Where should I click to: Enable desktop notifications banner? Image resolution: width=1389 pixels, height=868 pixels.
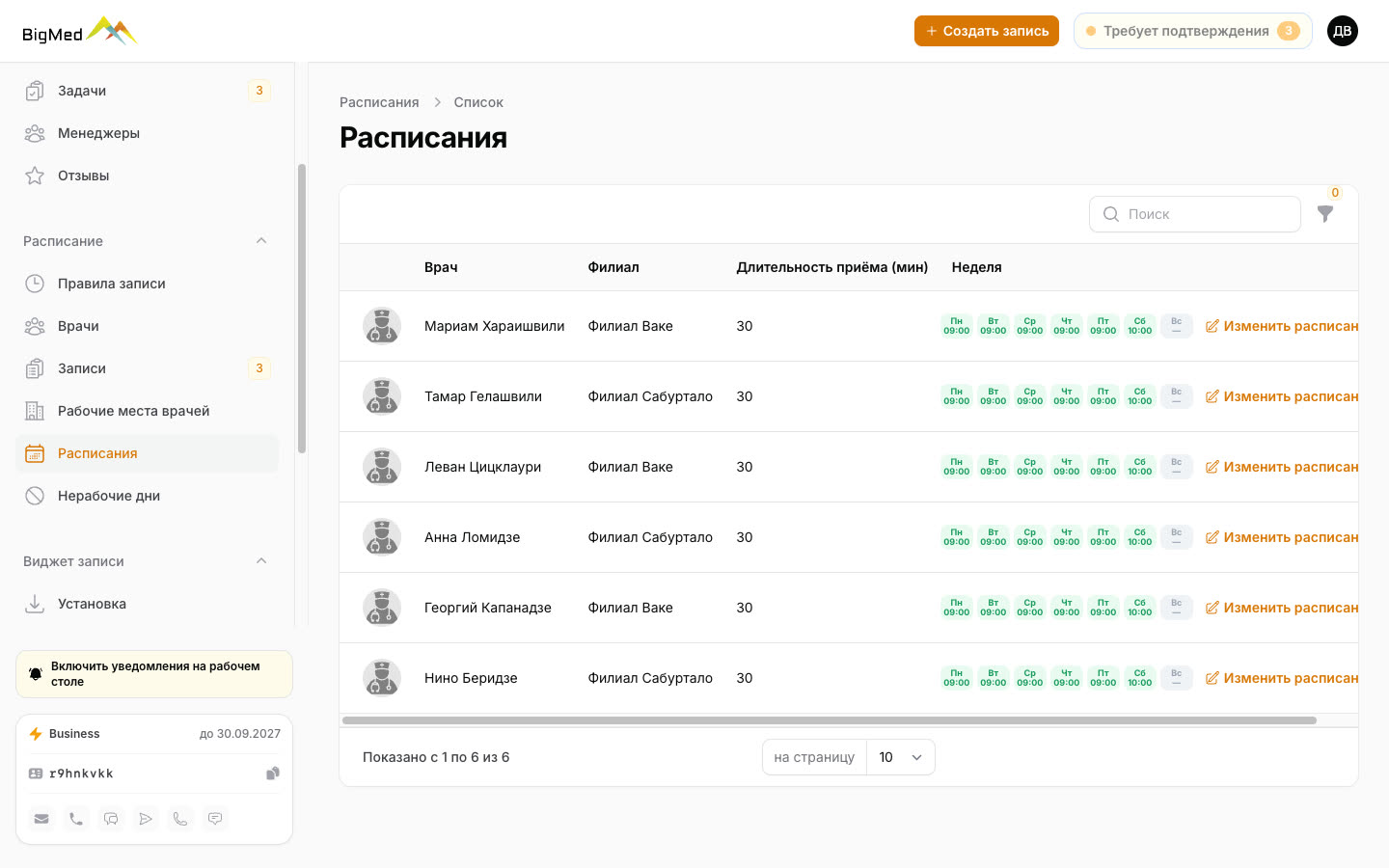point(154,674)
